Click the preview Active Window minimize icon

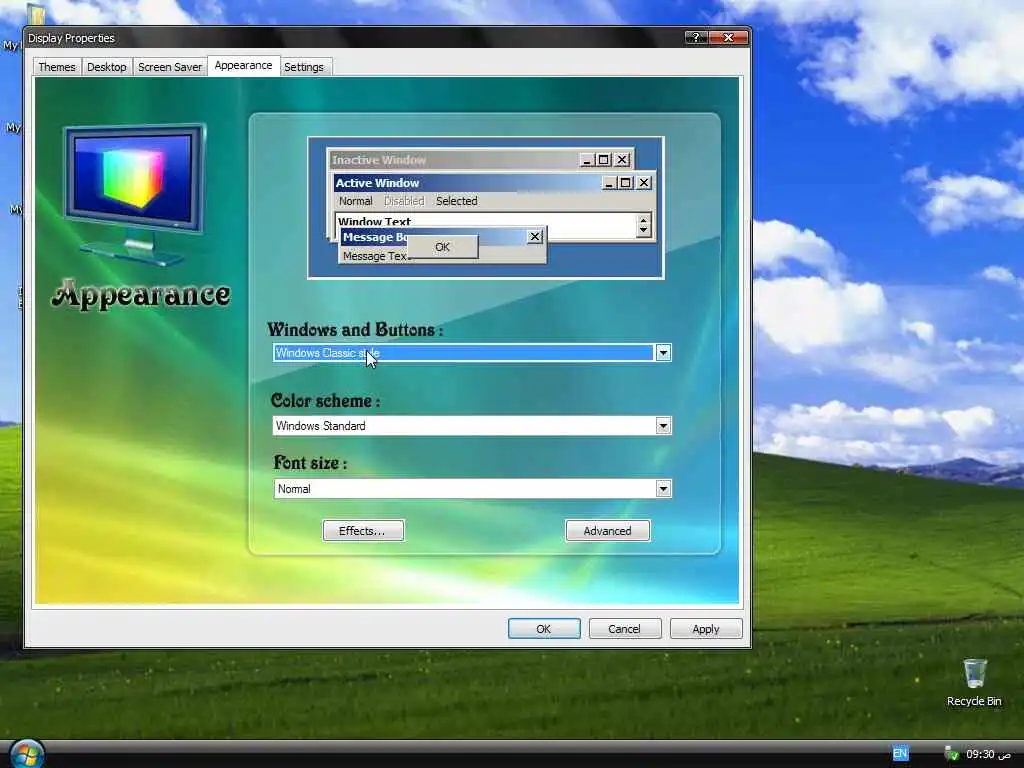tap(609, 183)
